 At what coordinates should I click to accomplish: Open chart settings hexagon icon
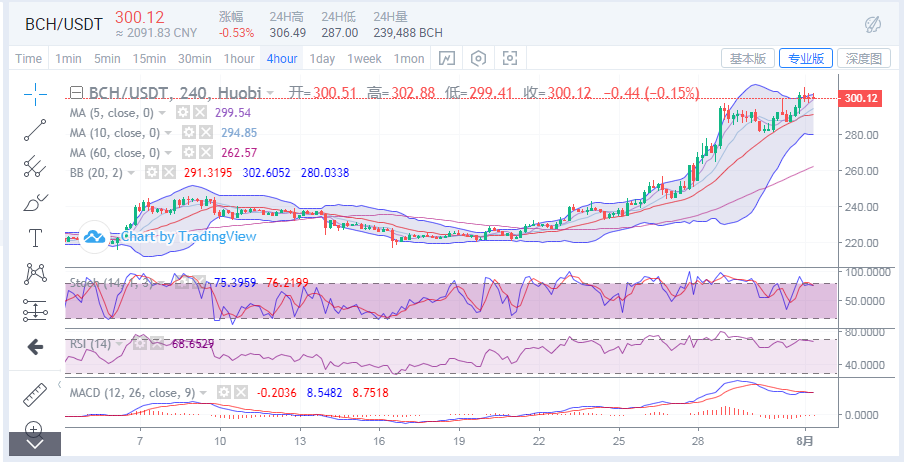(x=479, y=58)
